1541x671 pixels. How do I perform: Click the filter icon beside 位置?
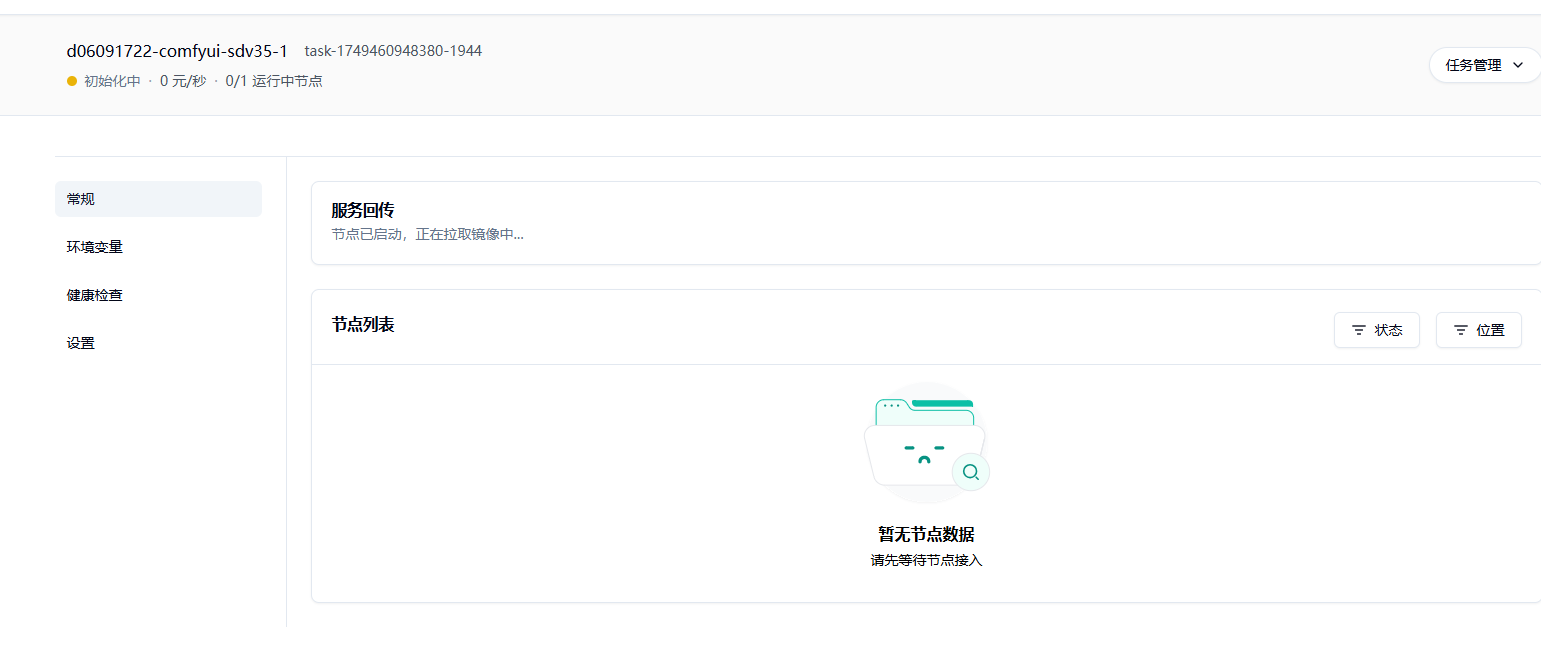[1461, 330]
